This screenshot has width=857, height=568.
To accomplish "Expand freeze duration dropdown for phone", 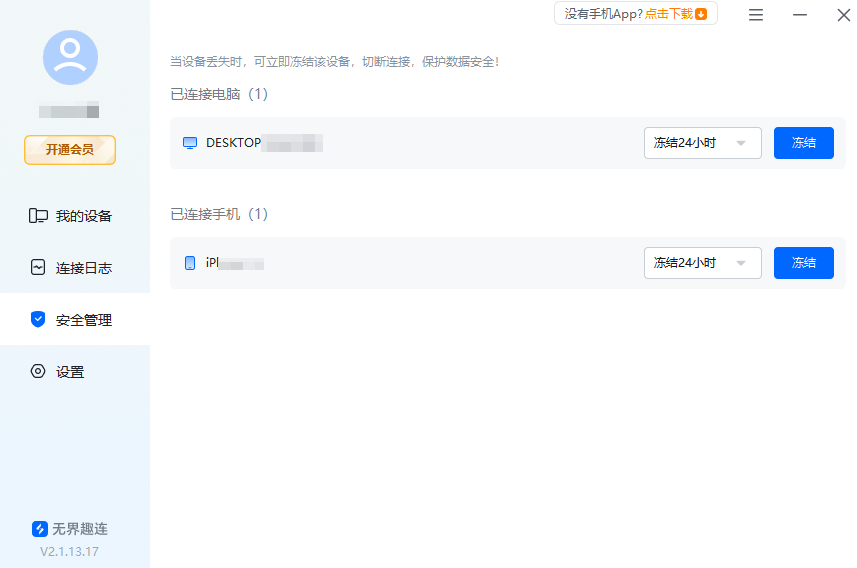I will click(703, 263).
